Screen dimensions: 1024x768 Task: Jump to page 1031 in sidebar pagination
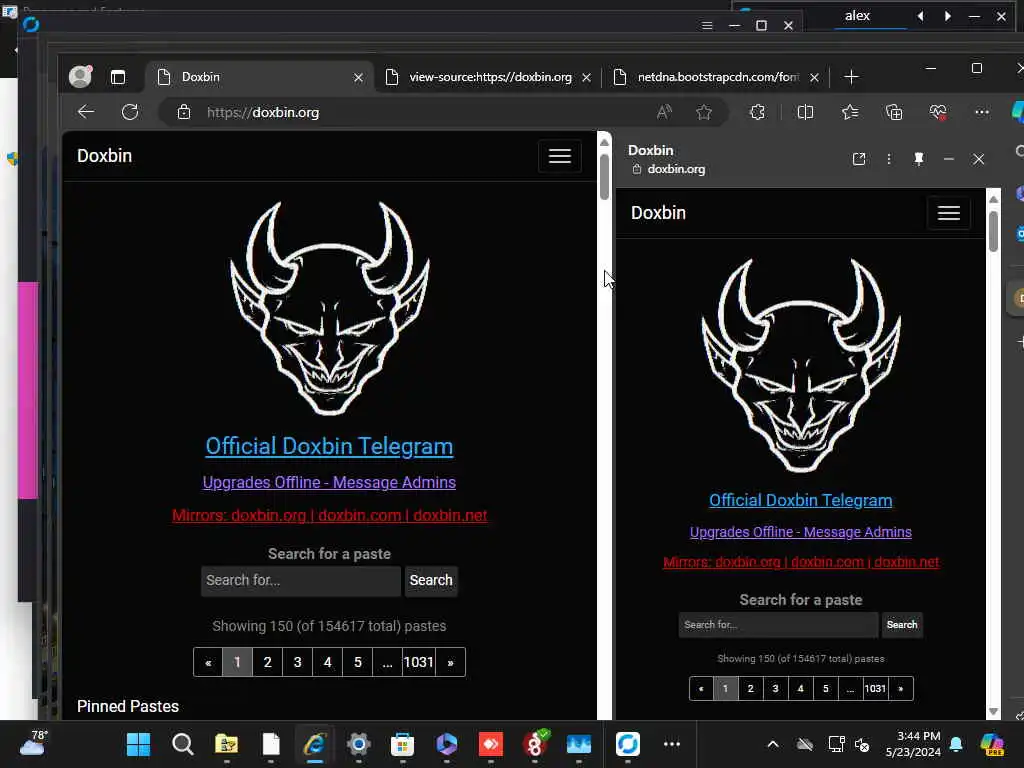click(875, 688)
